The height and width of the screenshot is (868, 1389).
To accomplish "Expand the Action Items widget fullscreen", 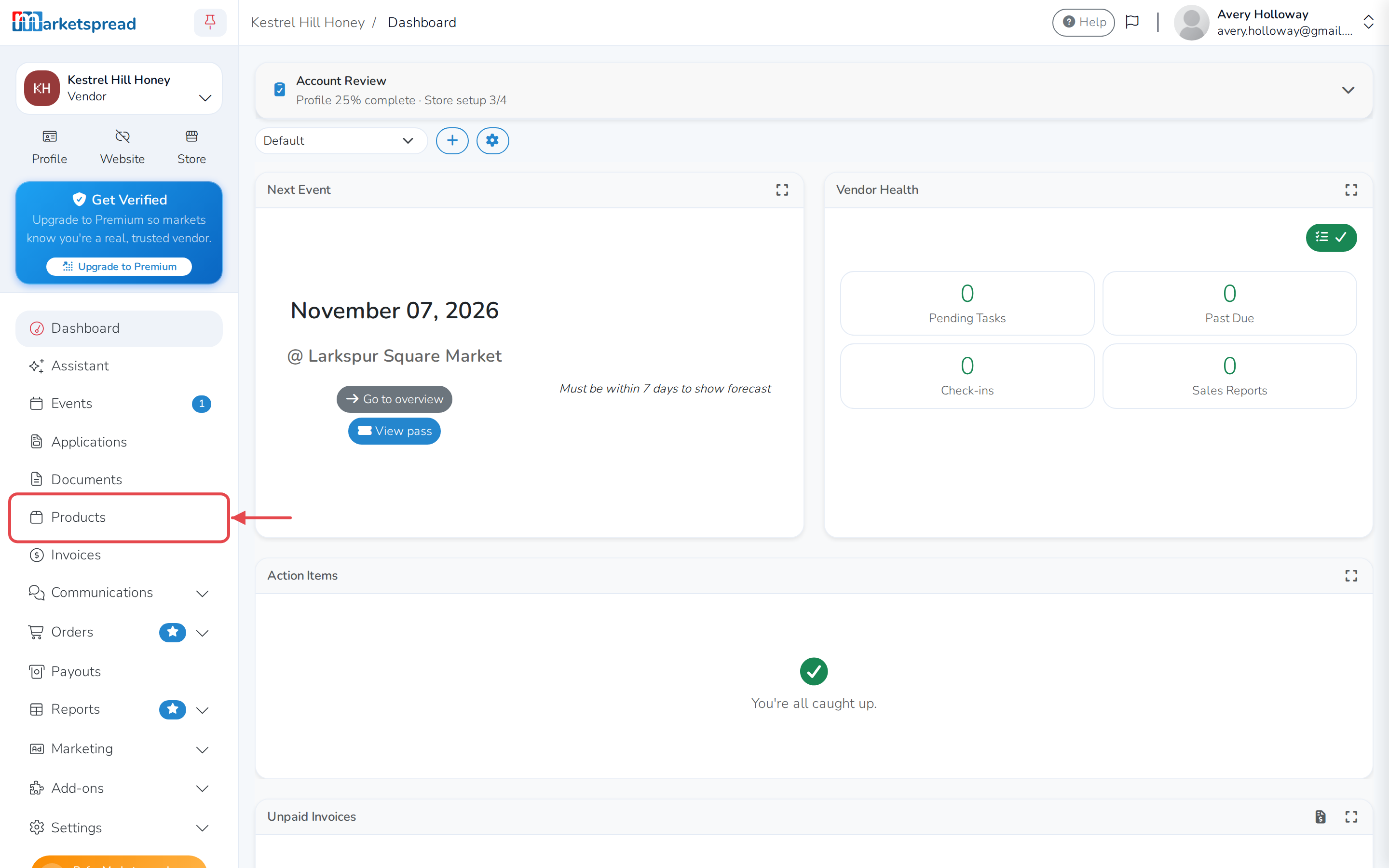I will (1351, 576).
